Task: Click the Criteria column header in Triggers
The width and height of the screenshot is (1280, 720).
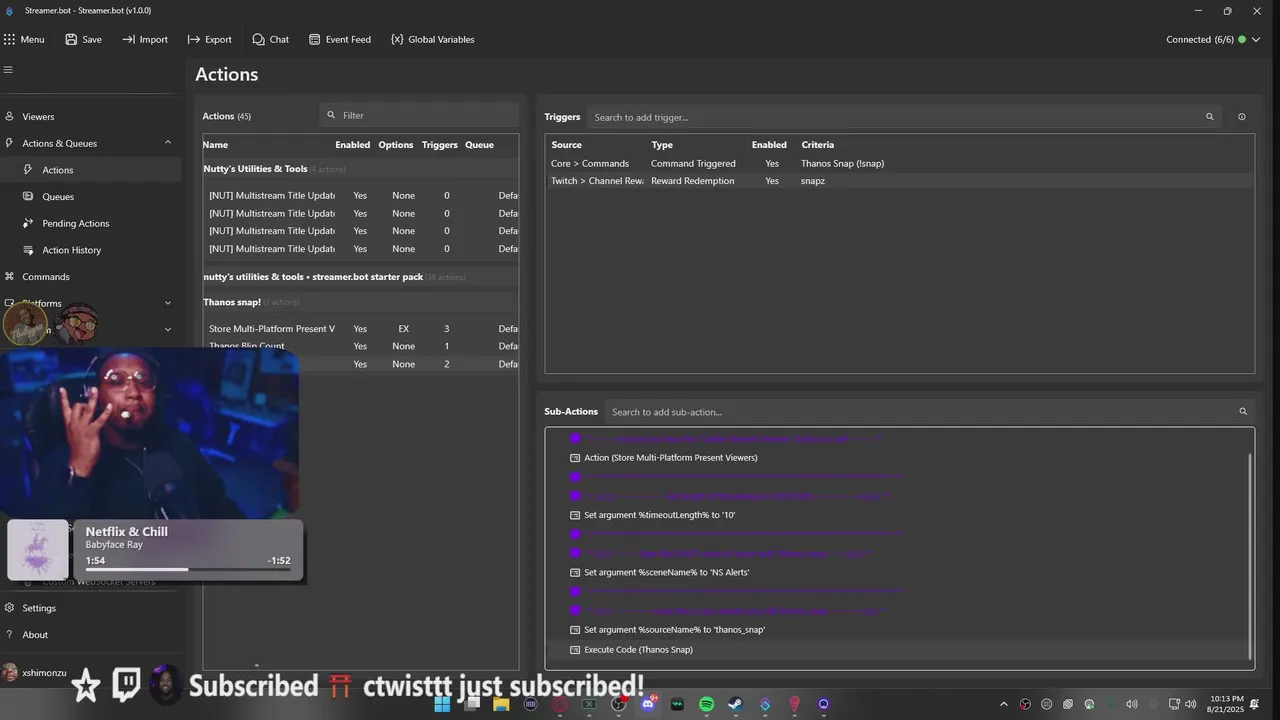Action: (x=817, y=145)
